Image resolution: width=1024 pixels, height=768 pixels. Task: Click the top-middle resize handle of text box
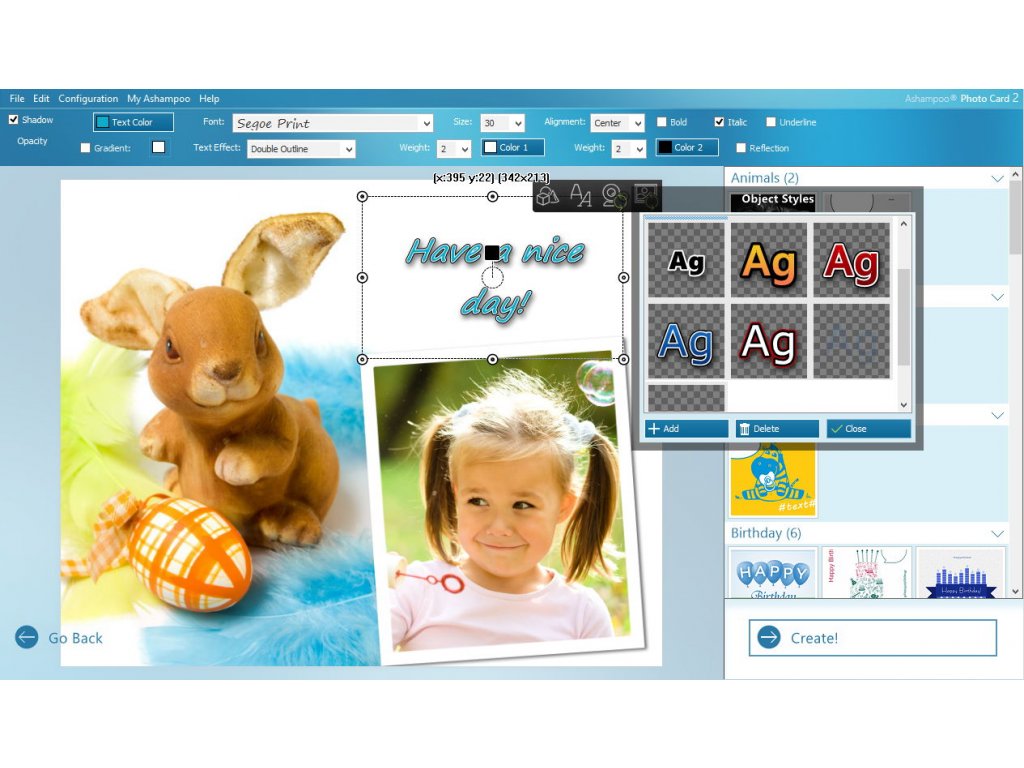[x=492, y=197]
